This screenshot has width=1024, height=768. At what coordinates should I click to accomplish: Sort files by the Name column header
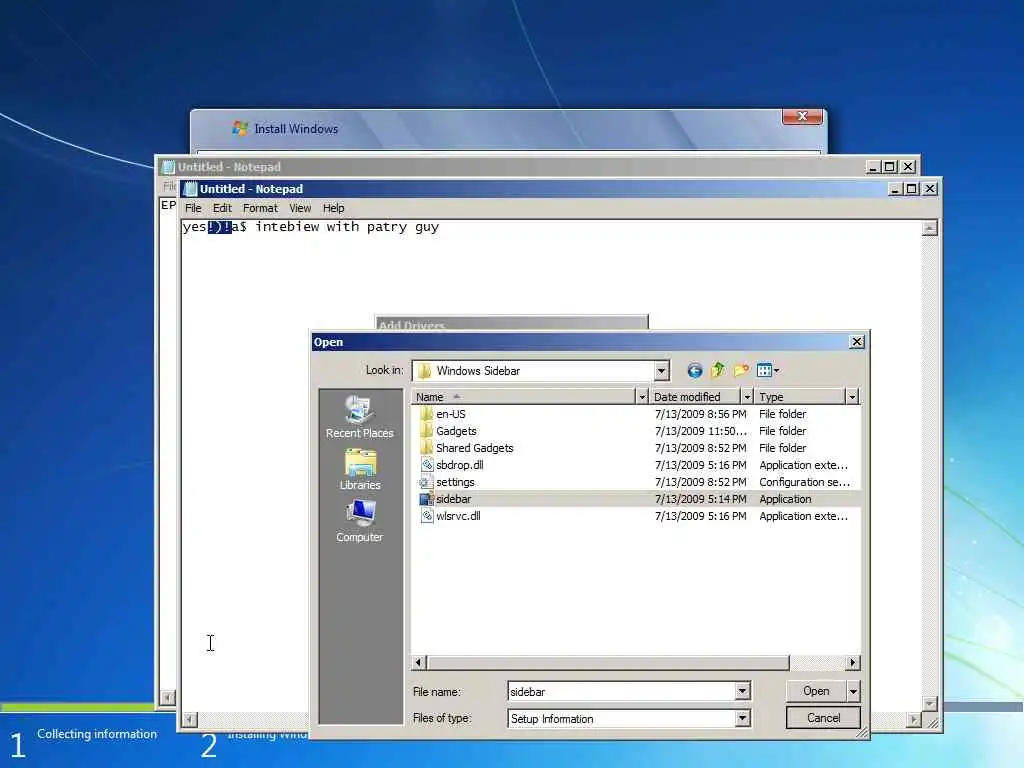(x=524, y=397)
